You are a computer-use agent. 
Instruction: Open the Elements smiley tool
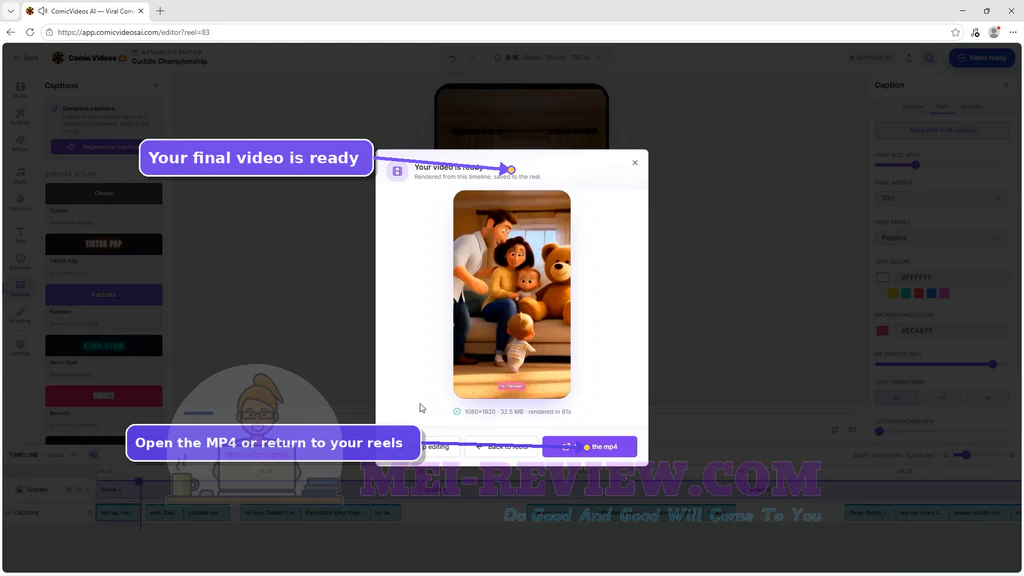point(20,261)
